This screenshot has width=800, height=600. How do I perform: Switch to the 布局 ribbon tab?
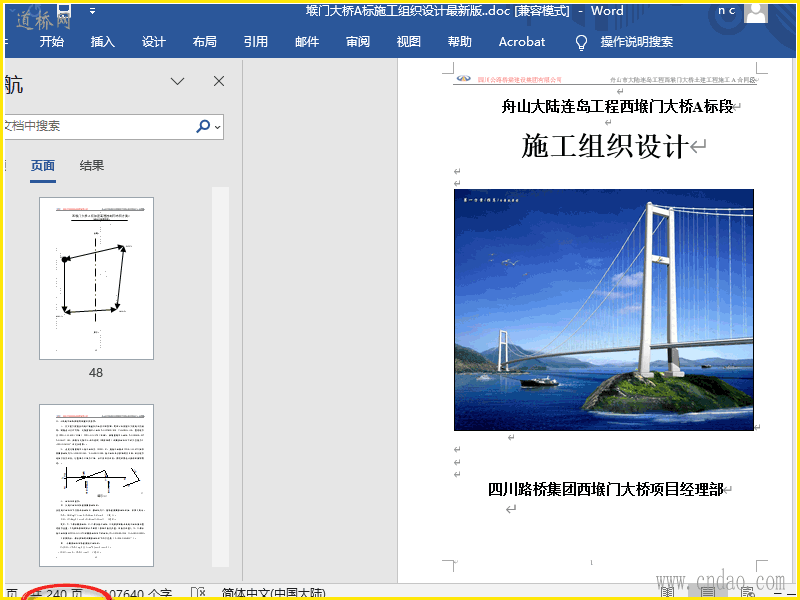(205, 42)
